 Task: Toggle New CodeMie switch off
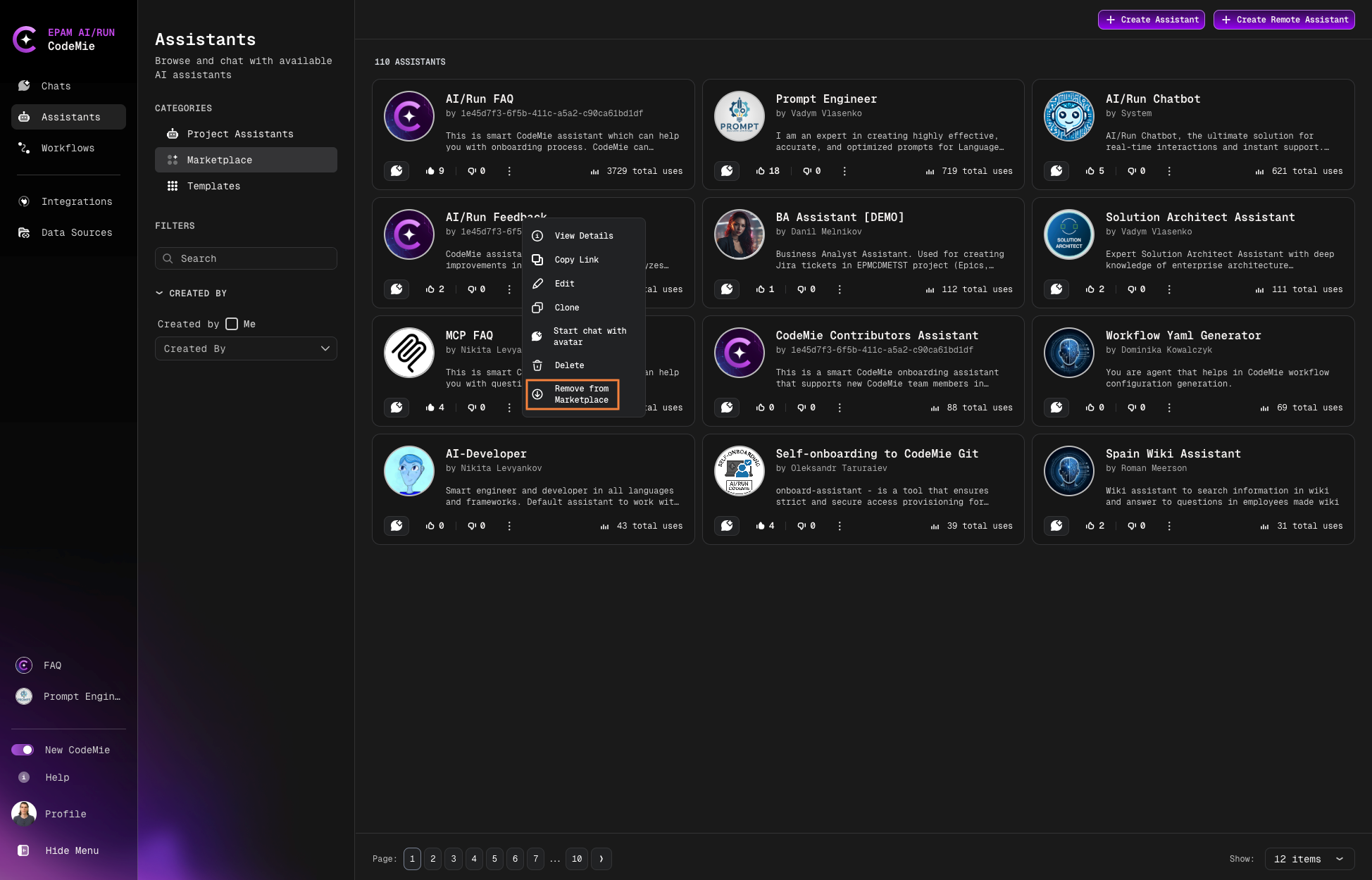tap(23, 750)
